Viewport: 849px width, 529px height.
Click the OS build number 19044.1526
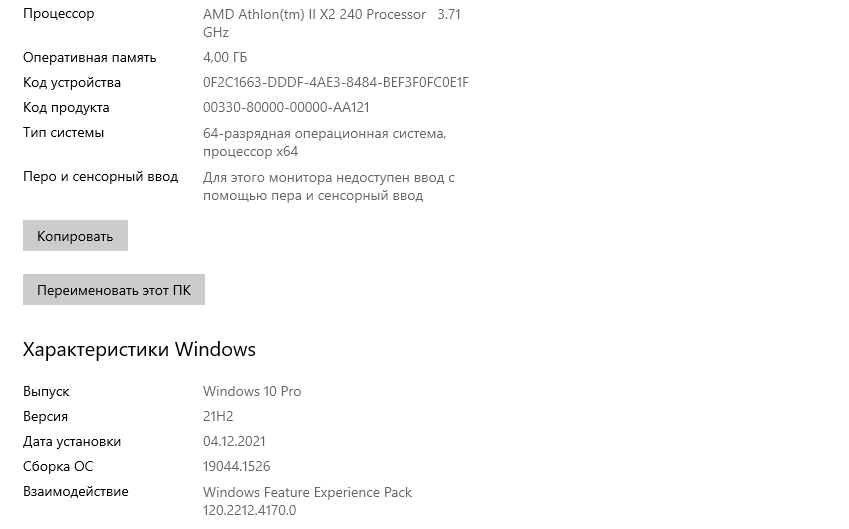click(x=236, y=467)
